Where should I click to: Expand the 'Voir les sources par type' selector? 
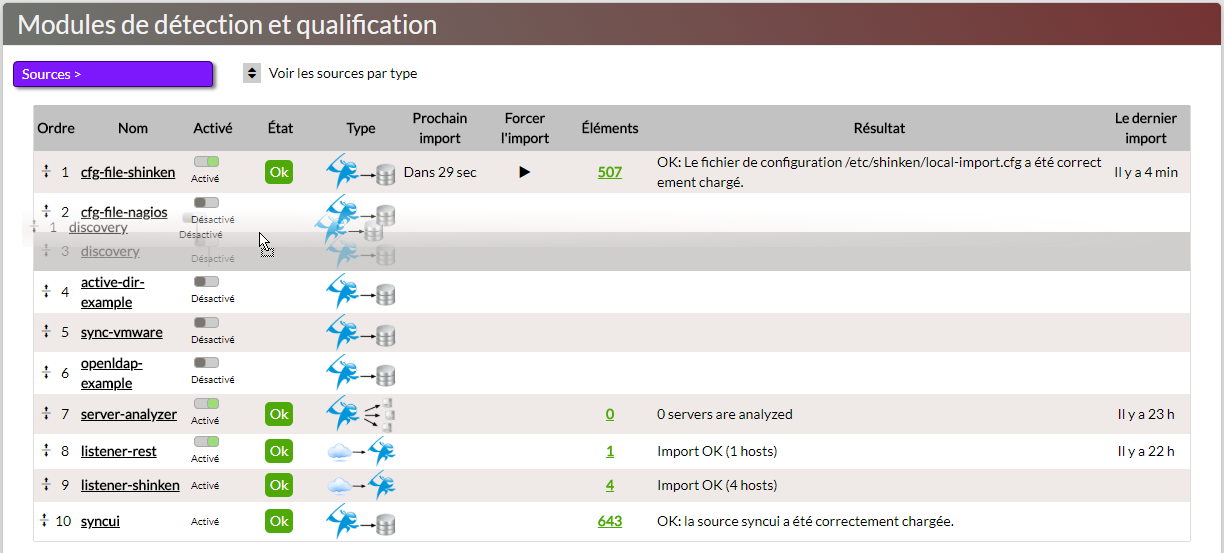[252, 73]
